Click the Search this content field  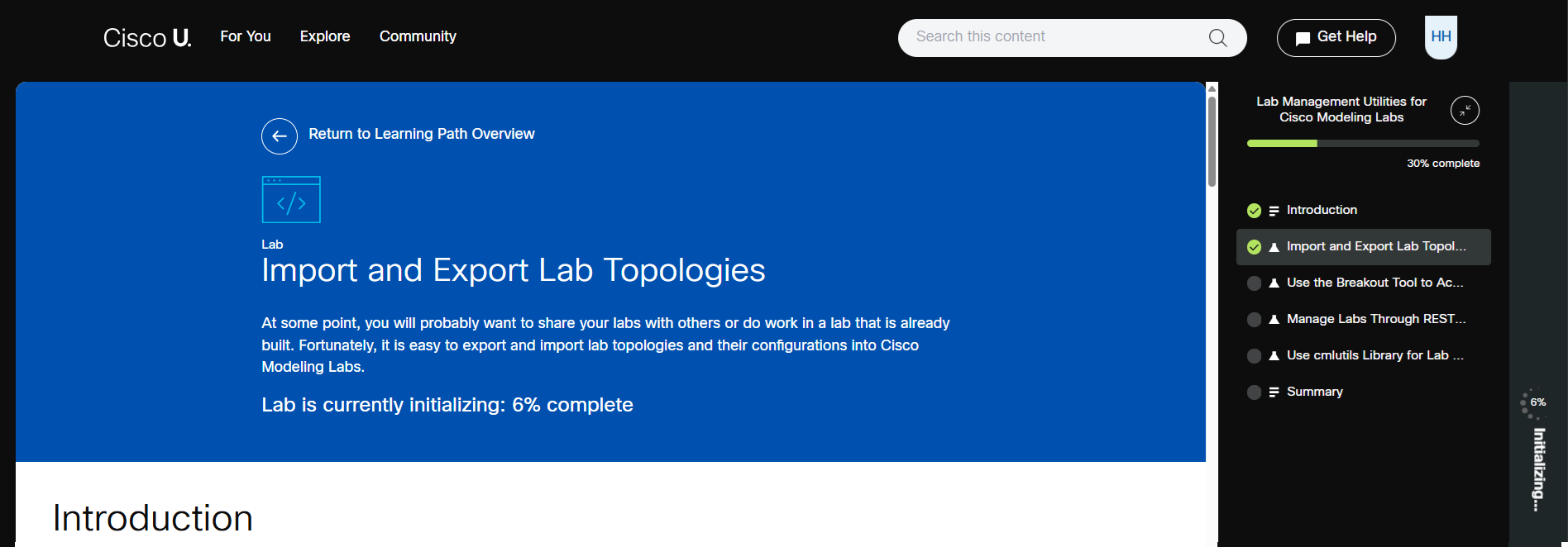click(1072, 38)
